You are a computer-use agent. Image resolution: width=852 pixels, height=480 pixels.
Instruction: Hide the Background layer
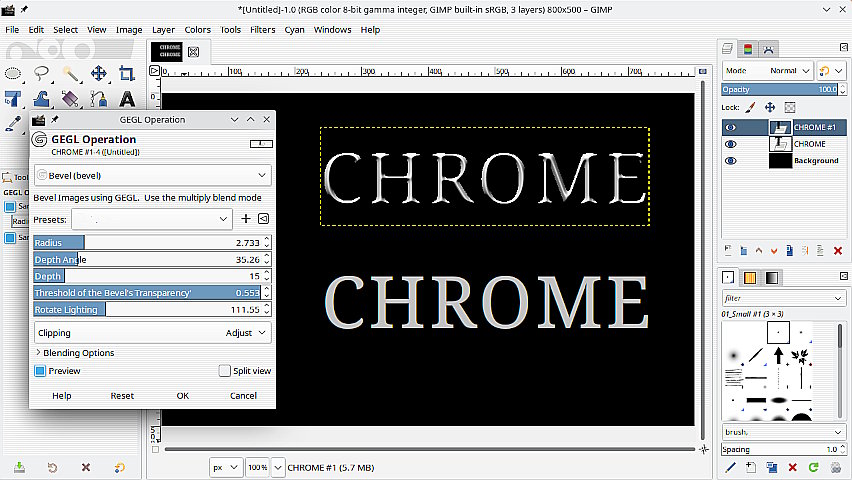point(730,161)
